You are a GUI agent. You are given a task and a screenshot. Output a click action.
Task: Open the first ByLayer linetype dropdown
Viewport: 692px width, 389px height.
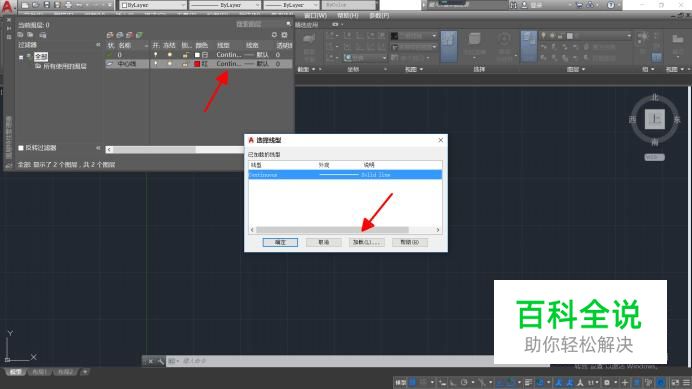pos(225,5)
